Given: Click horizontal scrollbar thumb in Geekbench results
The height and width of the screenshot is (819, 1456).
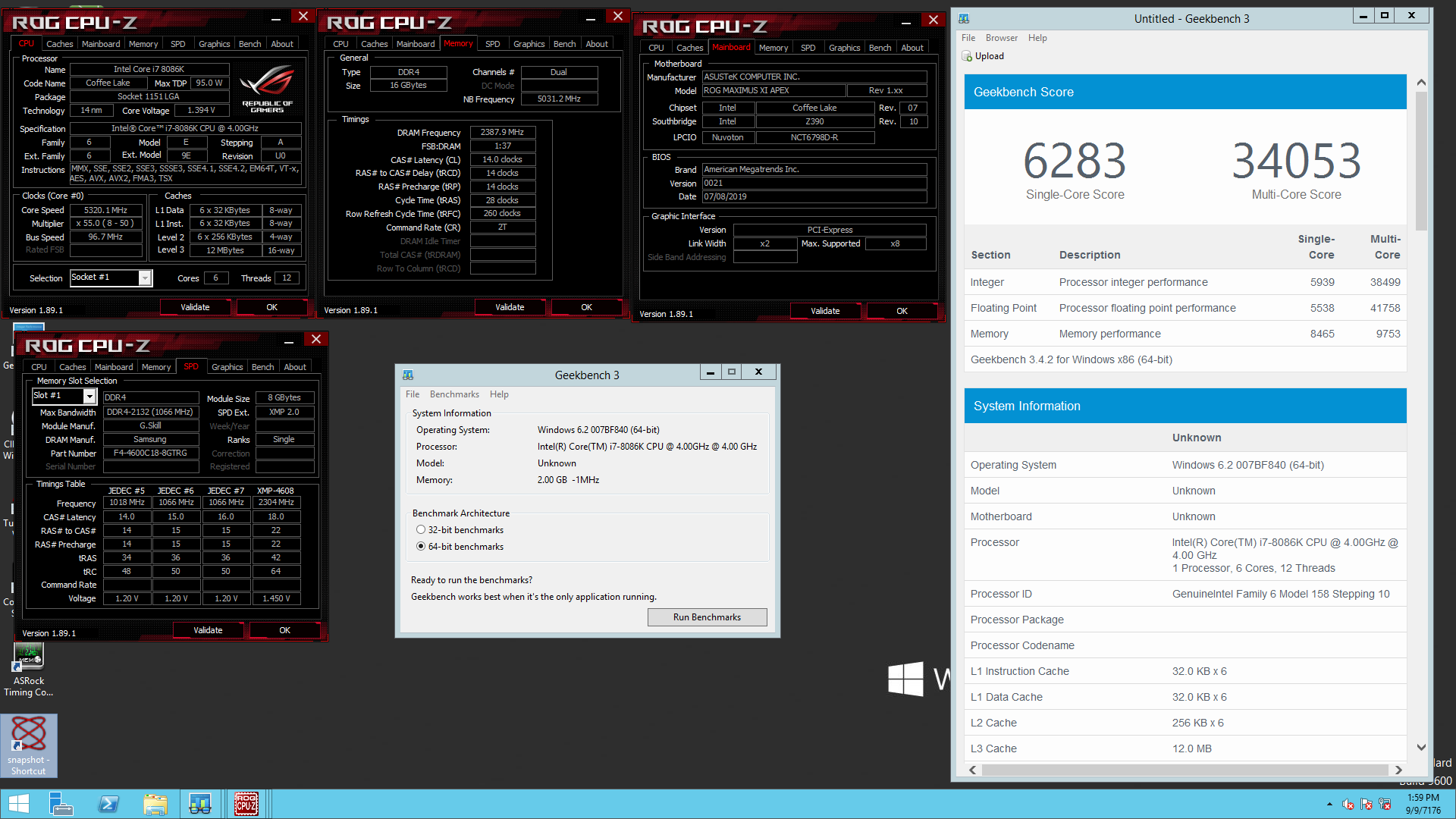Looking at the screenshot, I should pyautogui.click(x=1184, y=770).
